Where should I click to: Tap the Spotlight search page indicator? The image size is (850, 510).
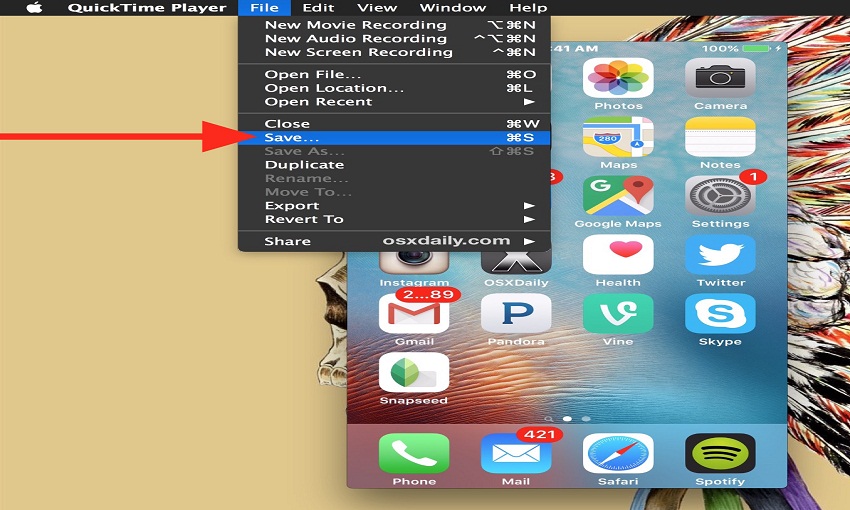[x=549, y=419]
